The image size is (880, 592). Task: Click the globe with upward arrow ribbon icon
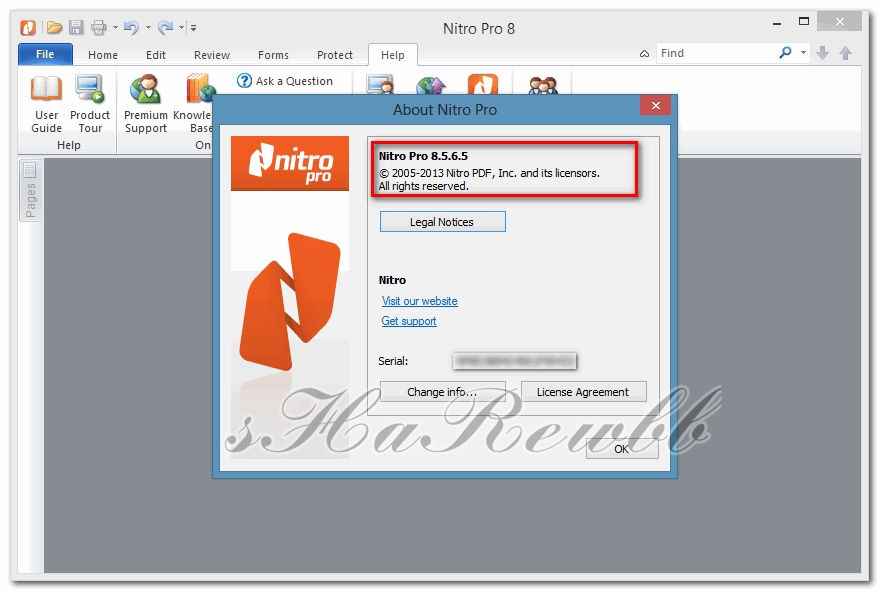click(431, 85)
